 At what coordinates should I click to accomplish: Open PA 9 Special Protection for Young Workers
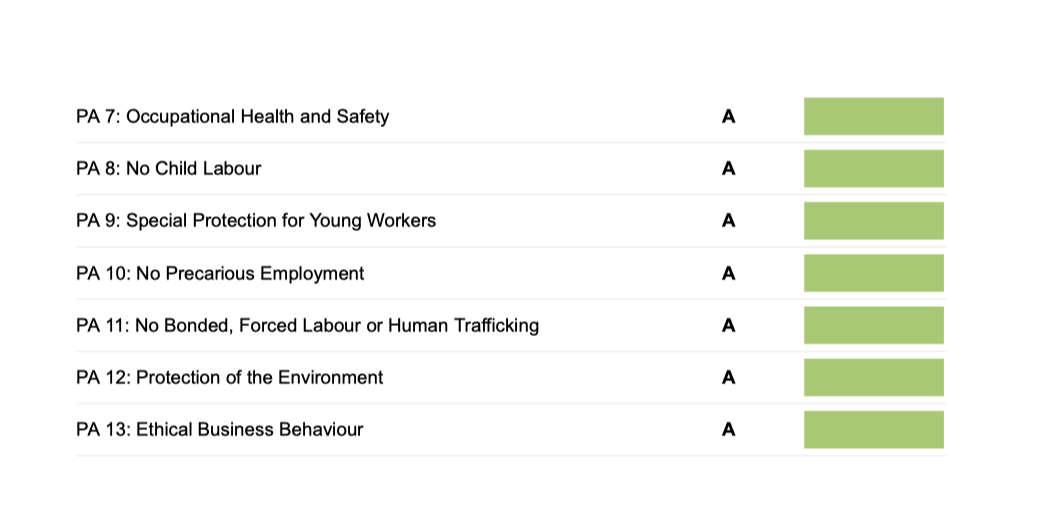(256, 221)
